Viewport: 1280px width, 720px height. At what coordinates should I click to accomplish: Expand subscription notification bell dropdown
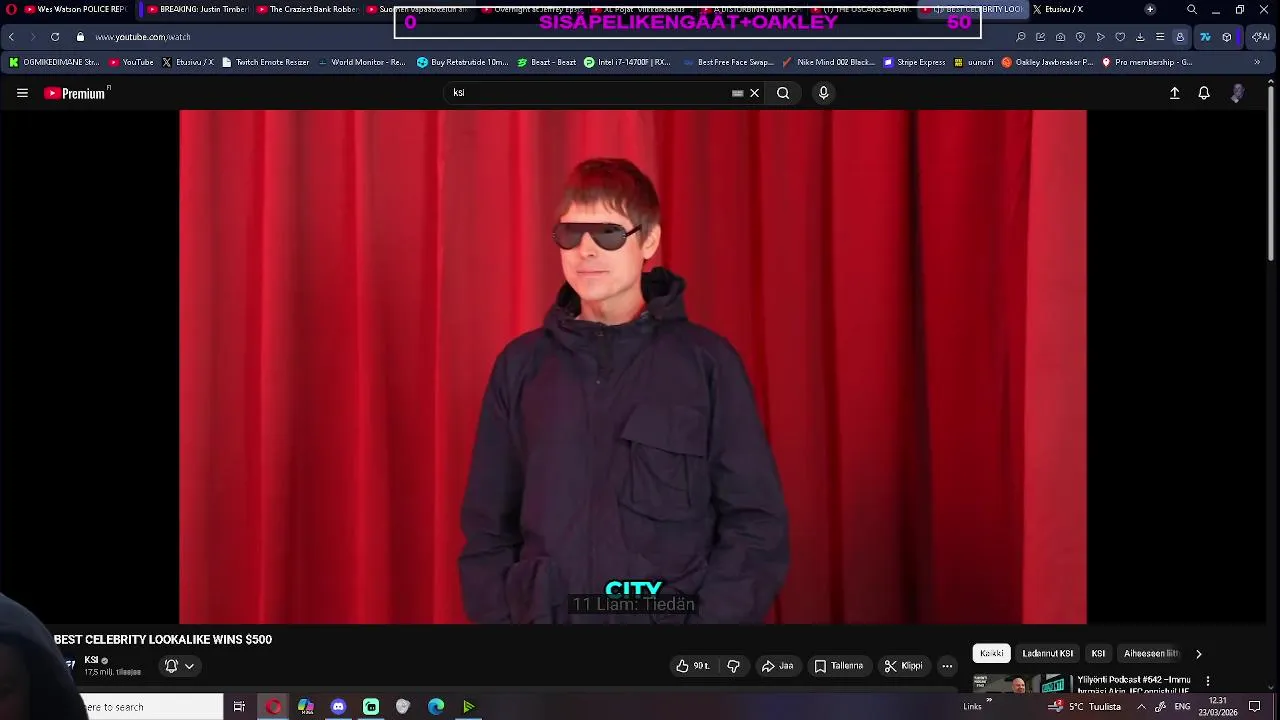(x=179, y=666)
